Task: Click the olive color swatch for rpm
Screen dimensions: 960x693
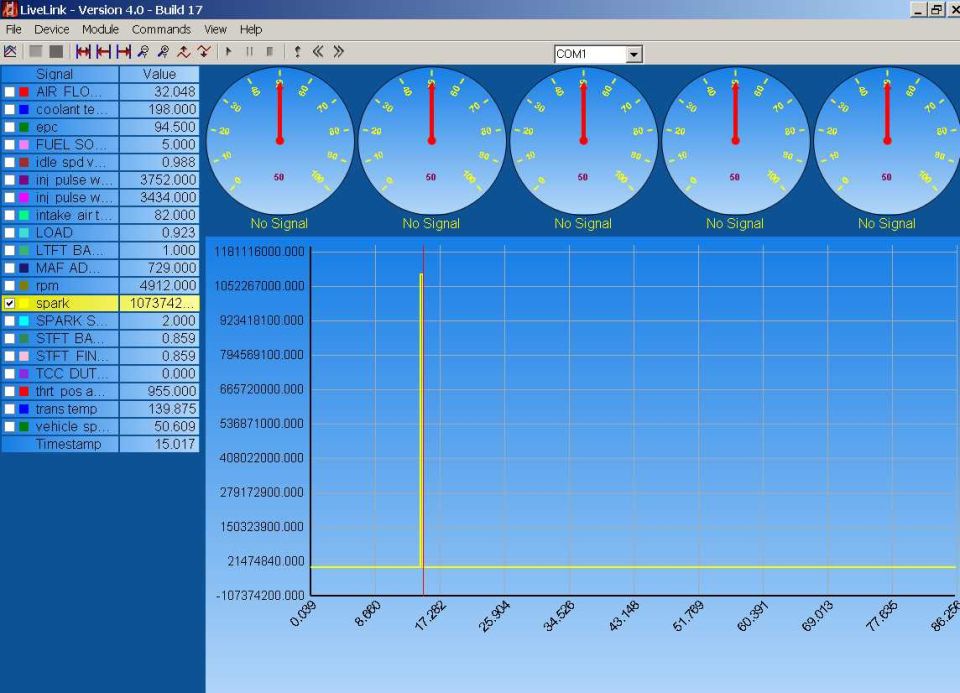Action: 24,286
